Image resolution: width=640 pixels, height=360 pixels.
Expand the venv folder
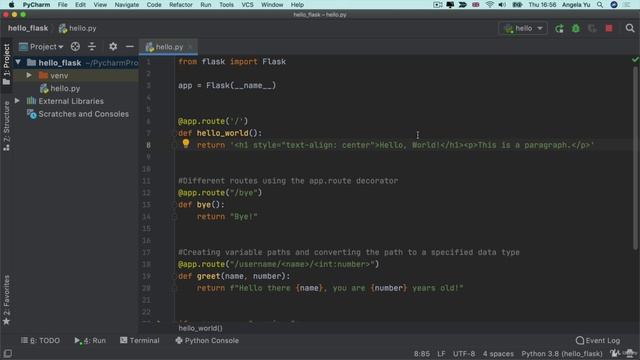pyautogui.click(x=29, y=76)
